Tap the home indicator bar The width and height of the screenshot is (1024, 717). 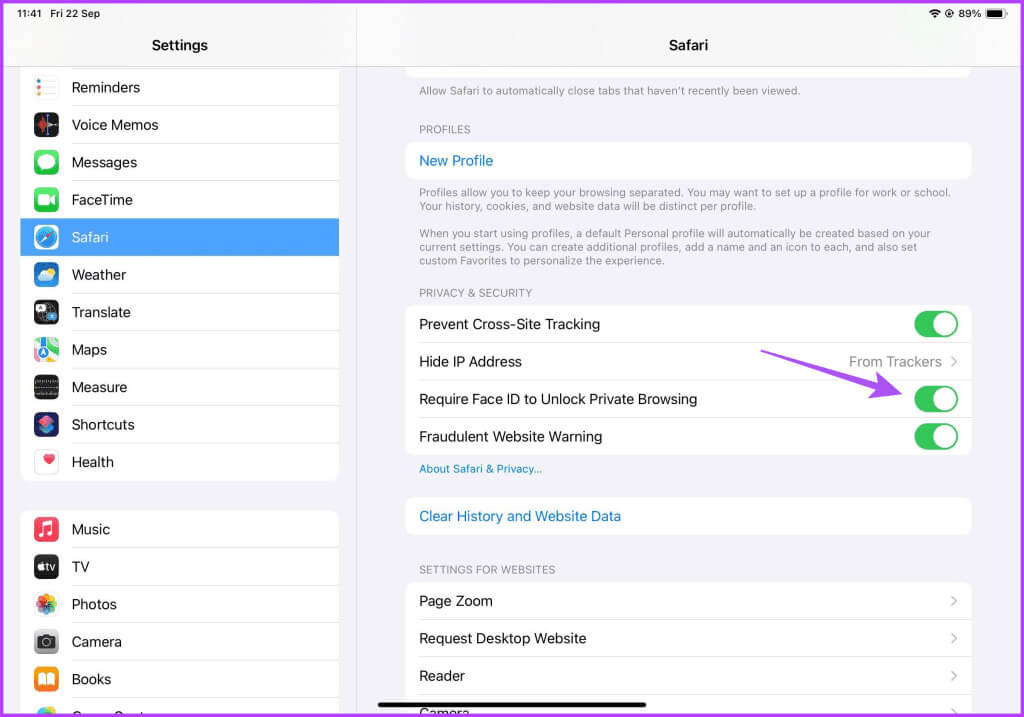(512, 705)
